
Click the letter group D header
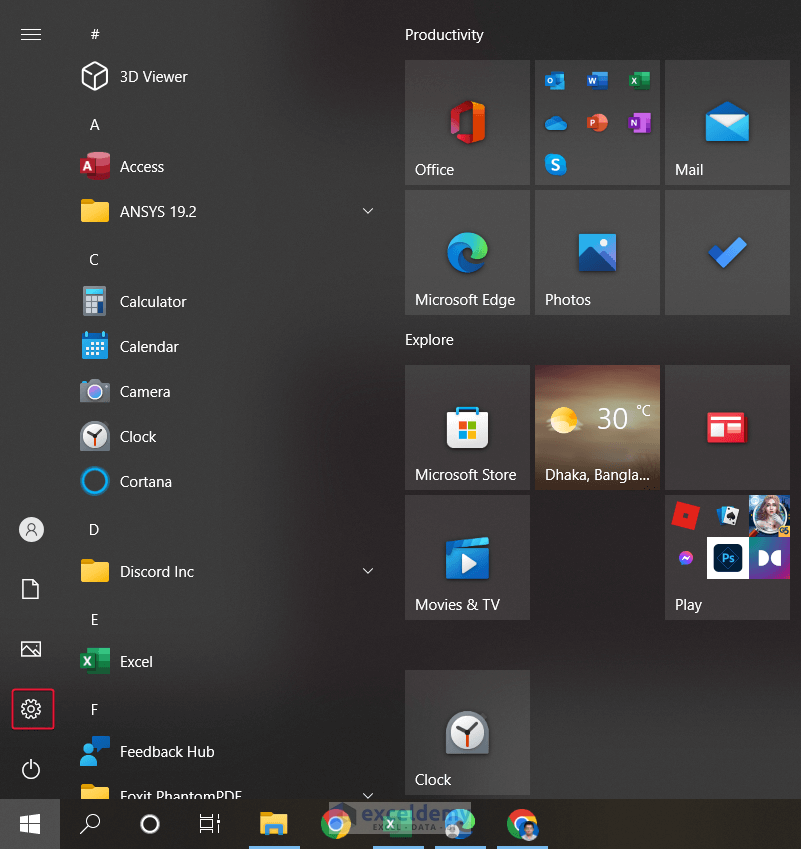(x=94, y=530)
